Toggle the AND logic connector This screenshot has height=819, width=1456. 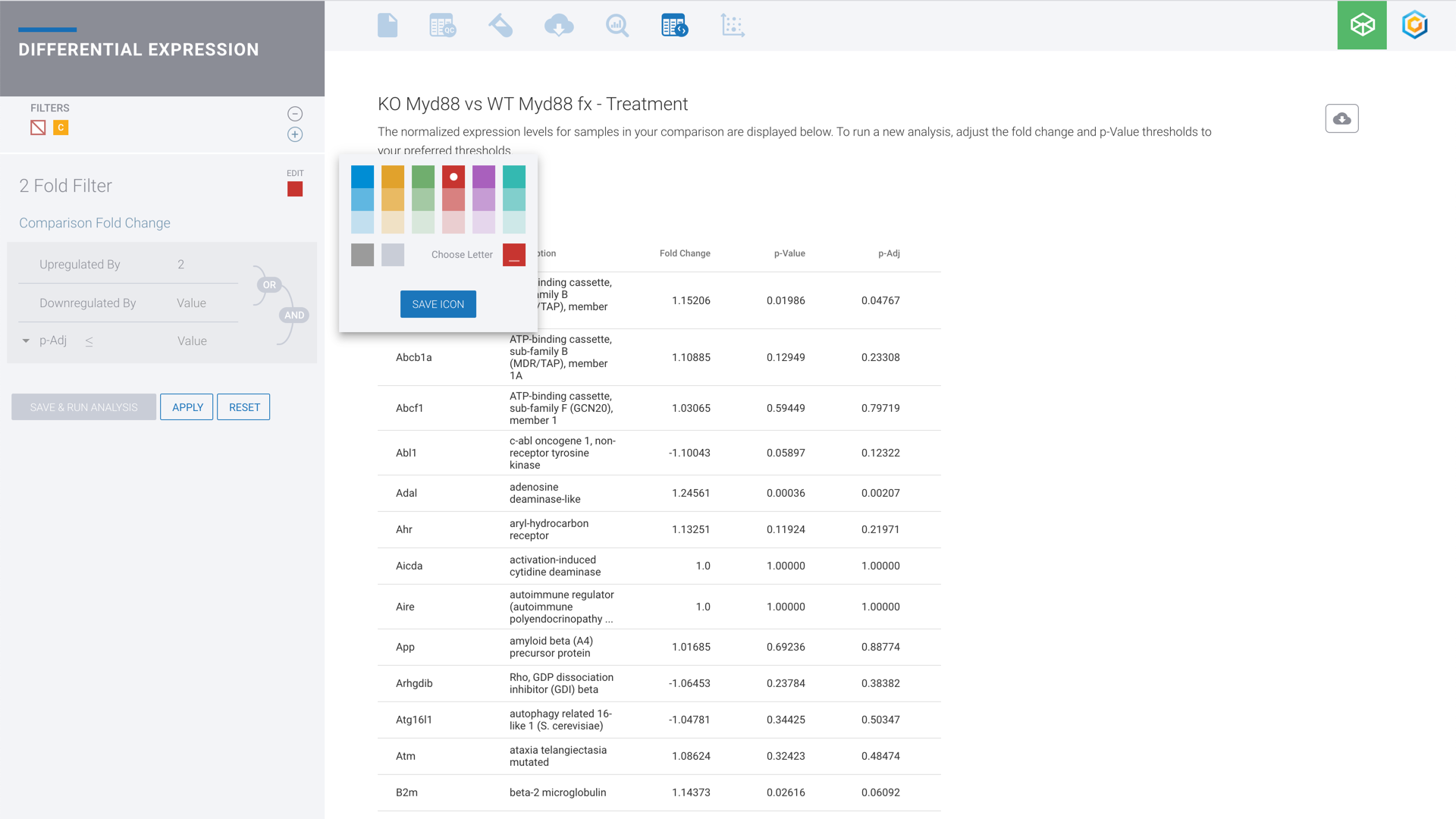[x=294, y=315]
